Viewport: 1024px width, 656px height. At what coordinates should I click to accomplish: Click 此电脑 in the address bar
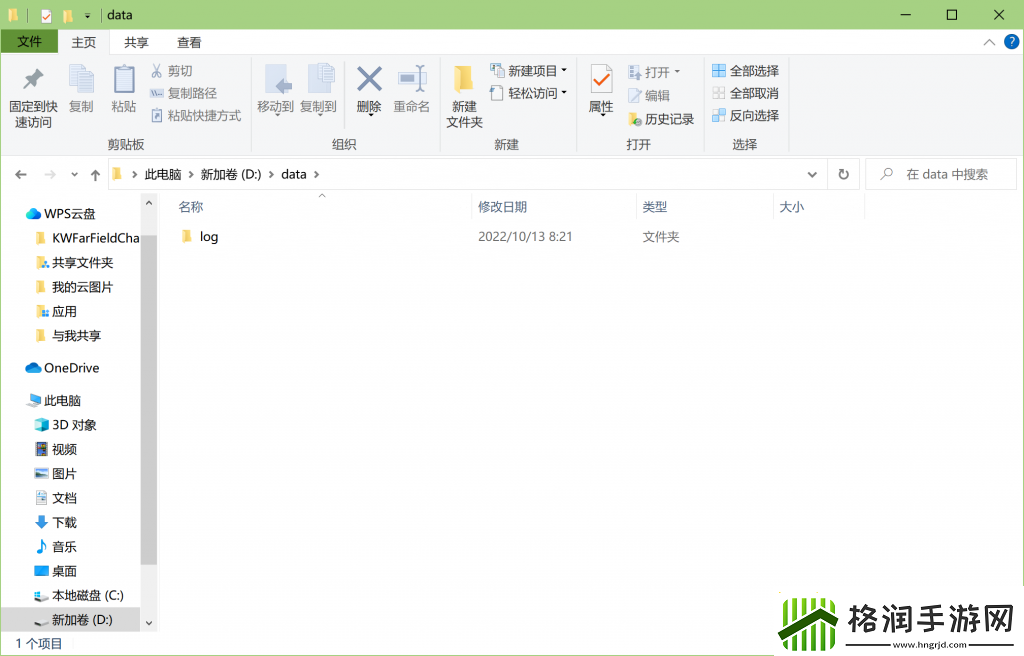(x=164, y=173)
